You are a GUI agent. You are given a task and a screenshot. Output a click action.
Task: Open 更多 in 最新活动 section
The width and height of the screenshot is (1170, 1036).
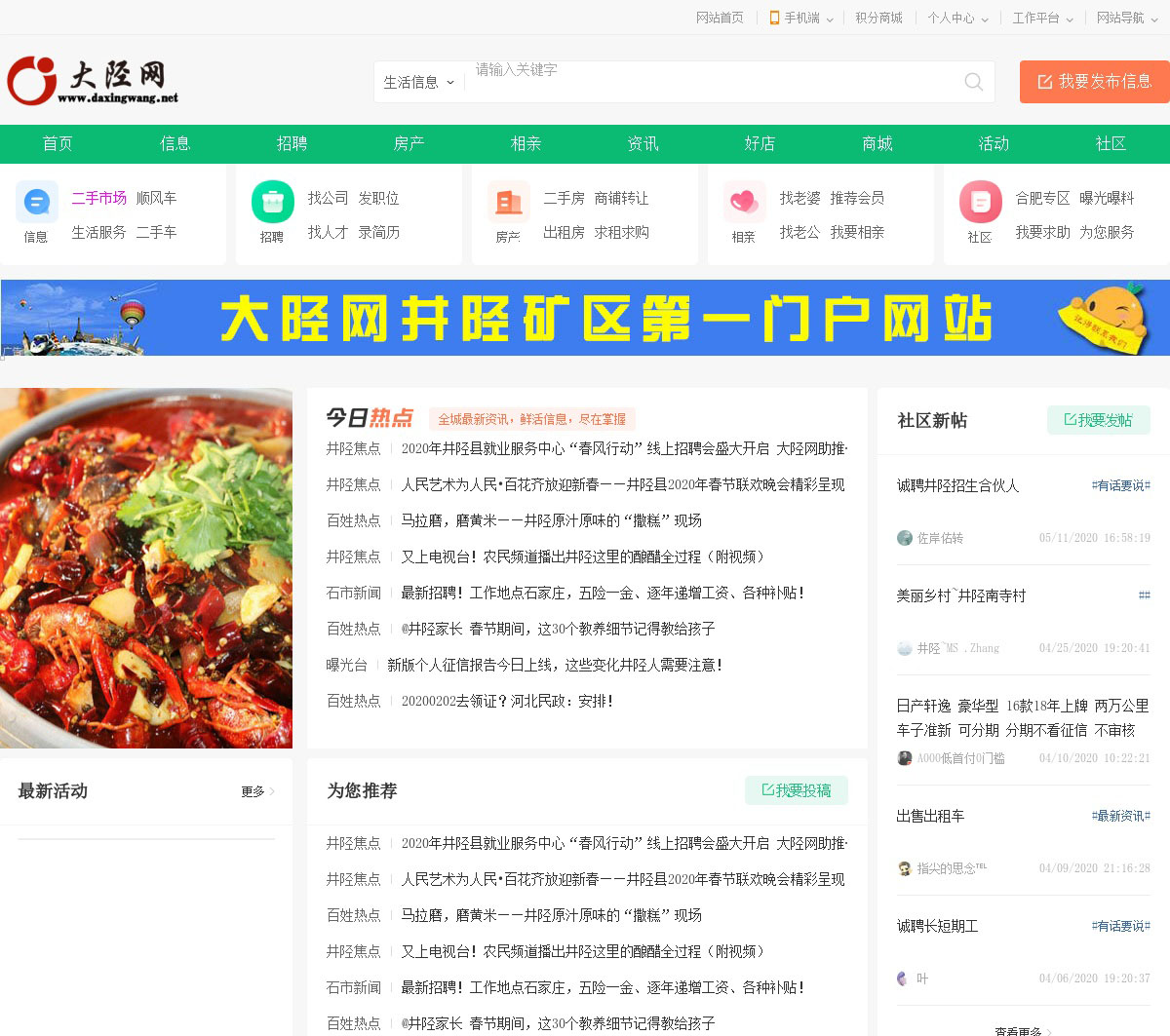point(257,791)
